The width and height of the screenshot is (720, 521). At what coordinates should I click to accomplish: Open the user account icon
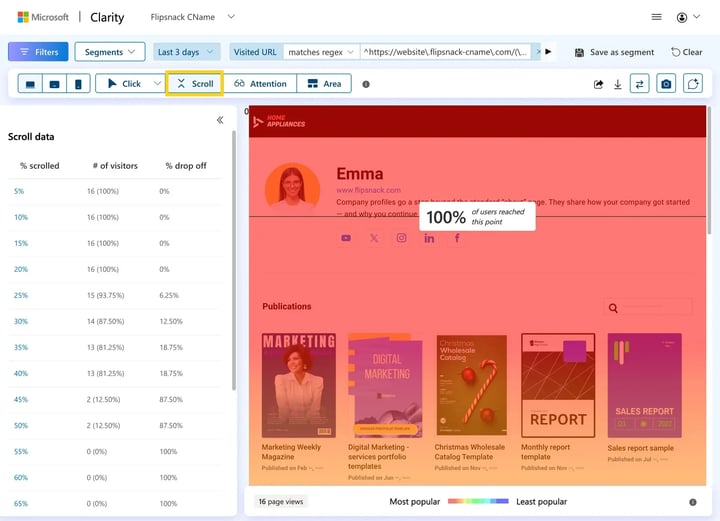click(681, 17)
